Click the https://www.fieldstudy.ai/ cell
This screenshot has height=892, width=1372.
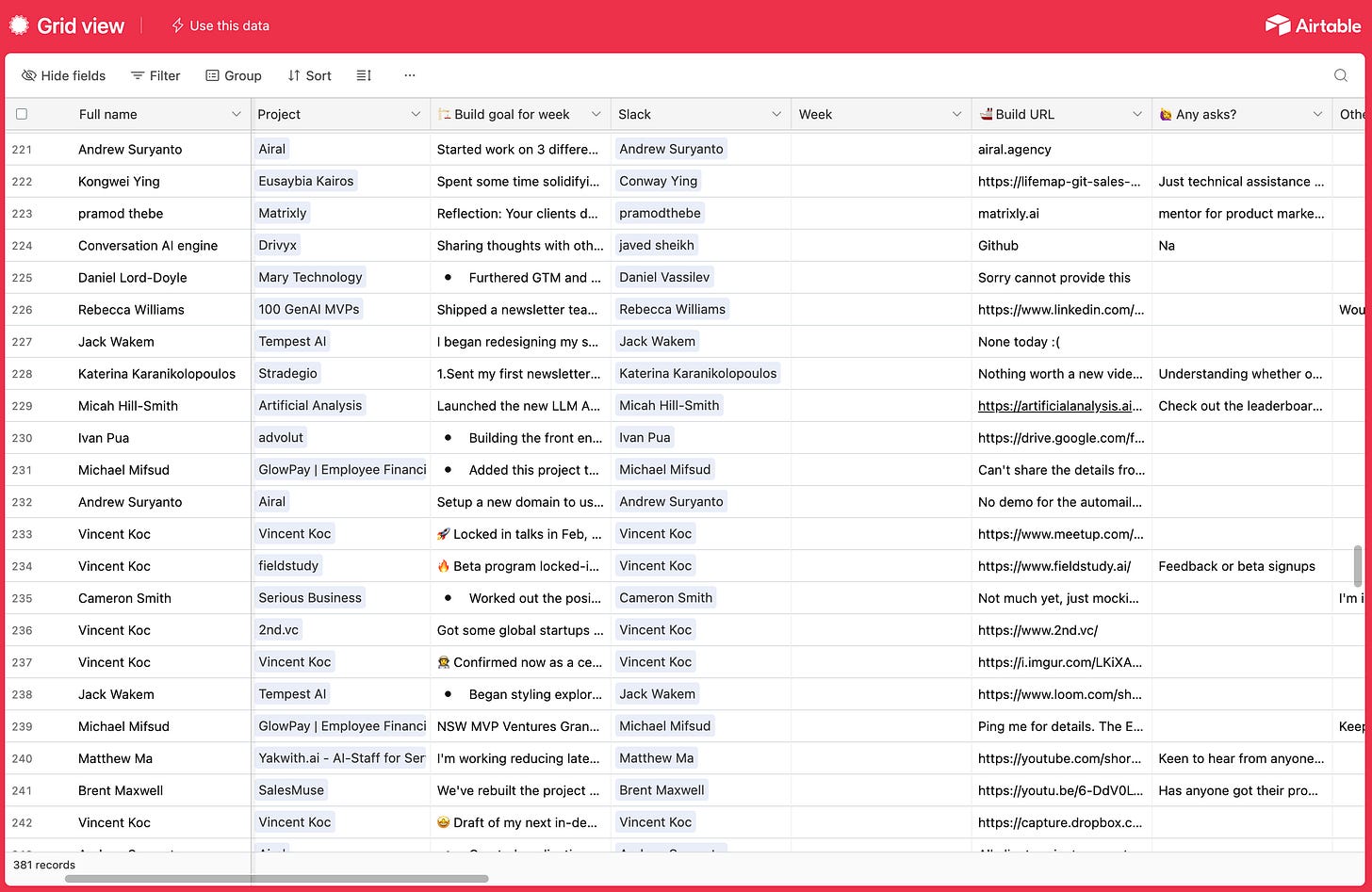(x=1062, y=566)
